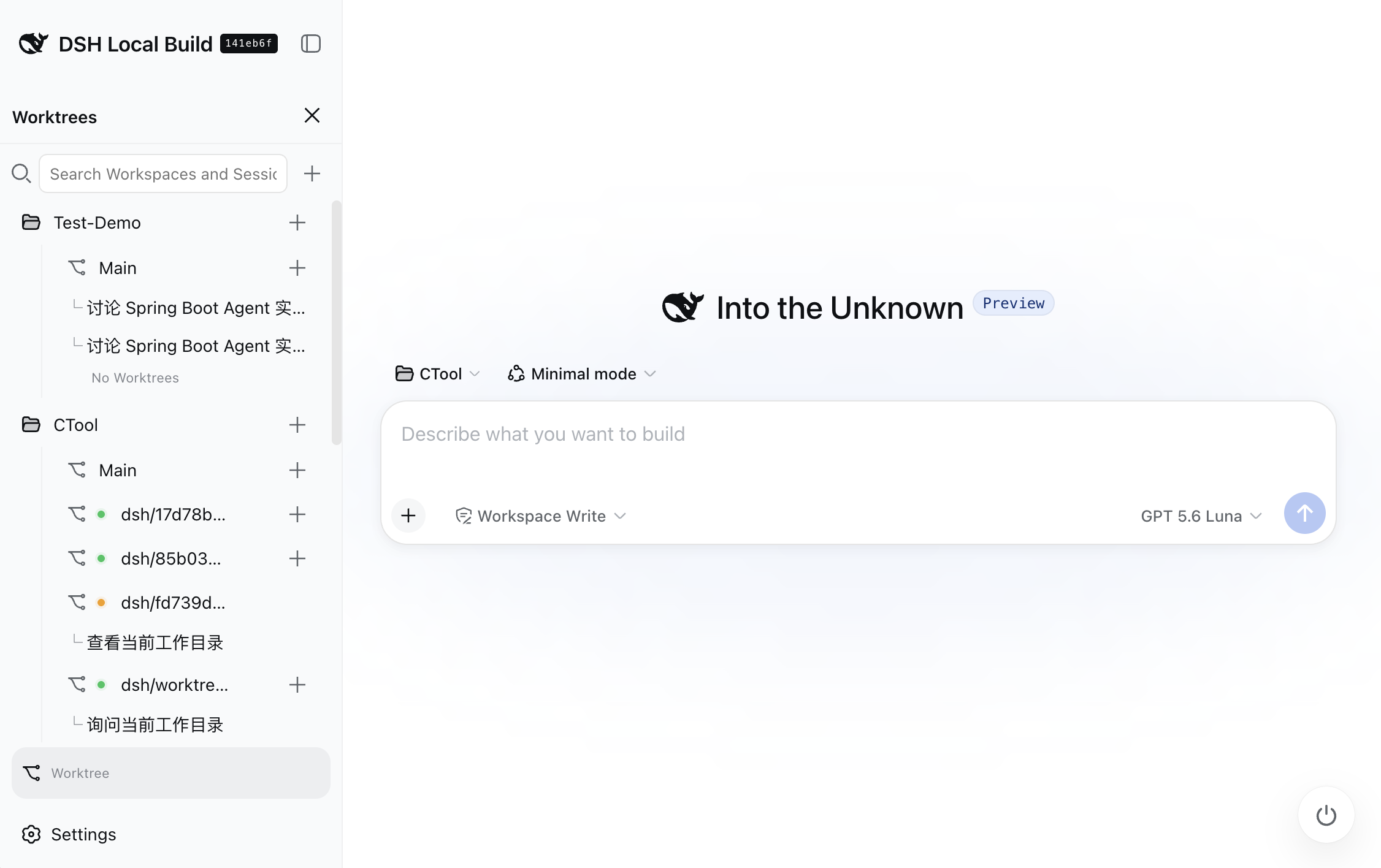Open the second 讨论 Spring Boot Agent session

click(x=196, y=346)
